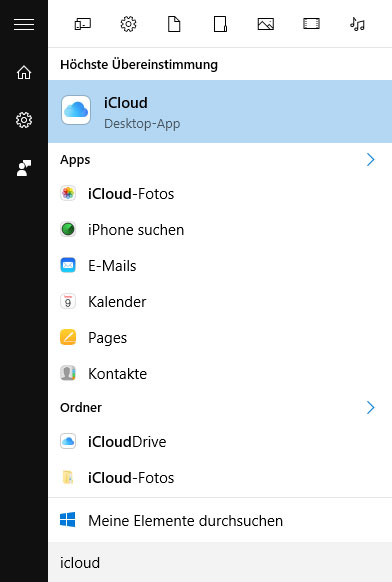Launch the iCloud Desktop-App best match
The image size is (392, 582).
coord(220,111)
